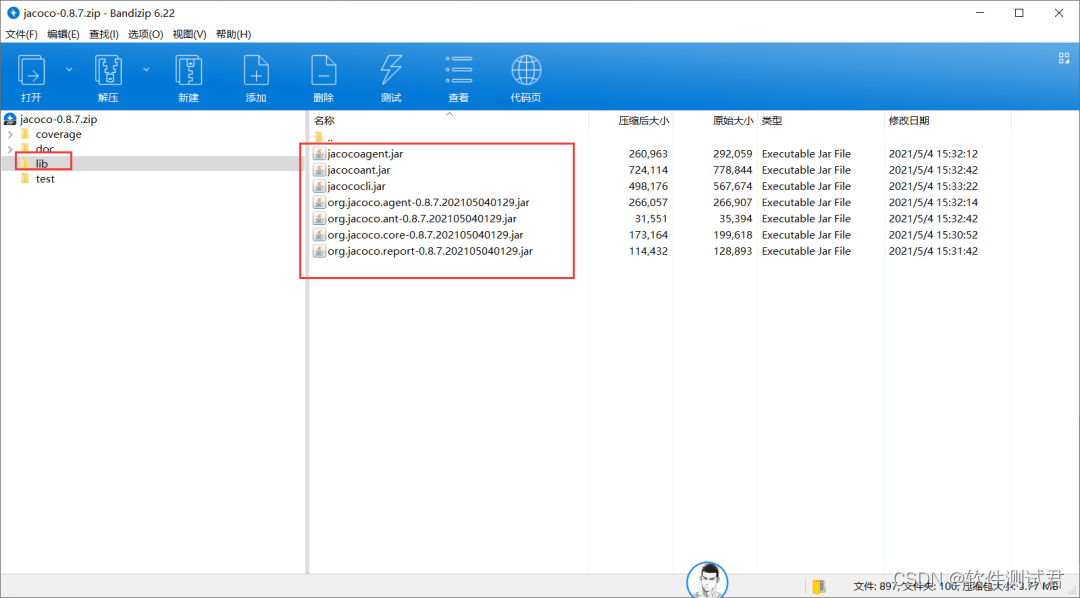This screenshot has width=1080, height=598.
Task: Open the Help (帮助) menu
Action: click(x=233, y=34)
